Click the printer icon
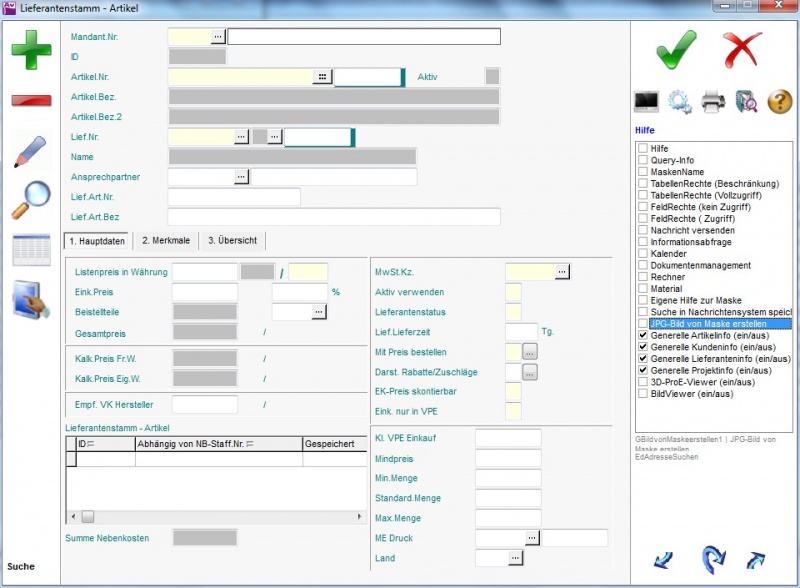This screenshot has width=800, height=588. coord(713,101)
